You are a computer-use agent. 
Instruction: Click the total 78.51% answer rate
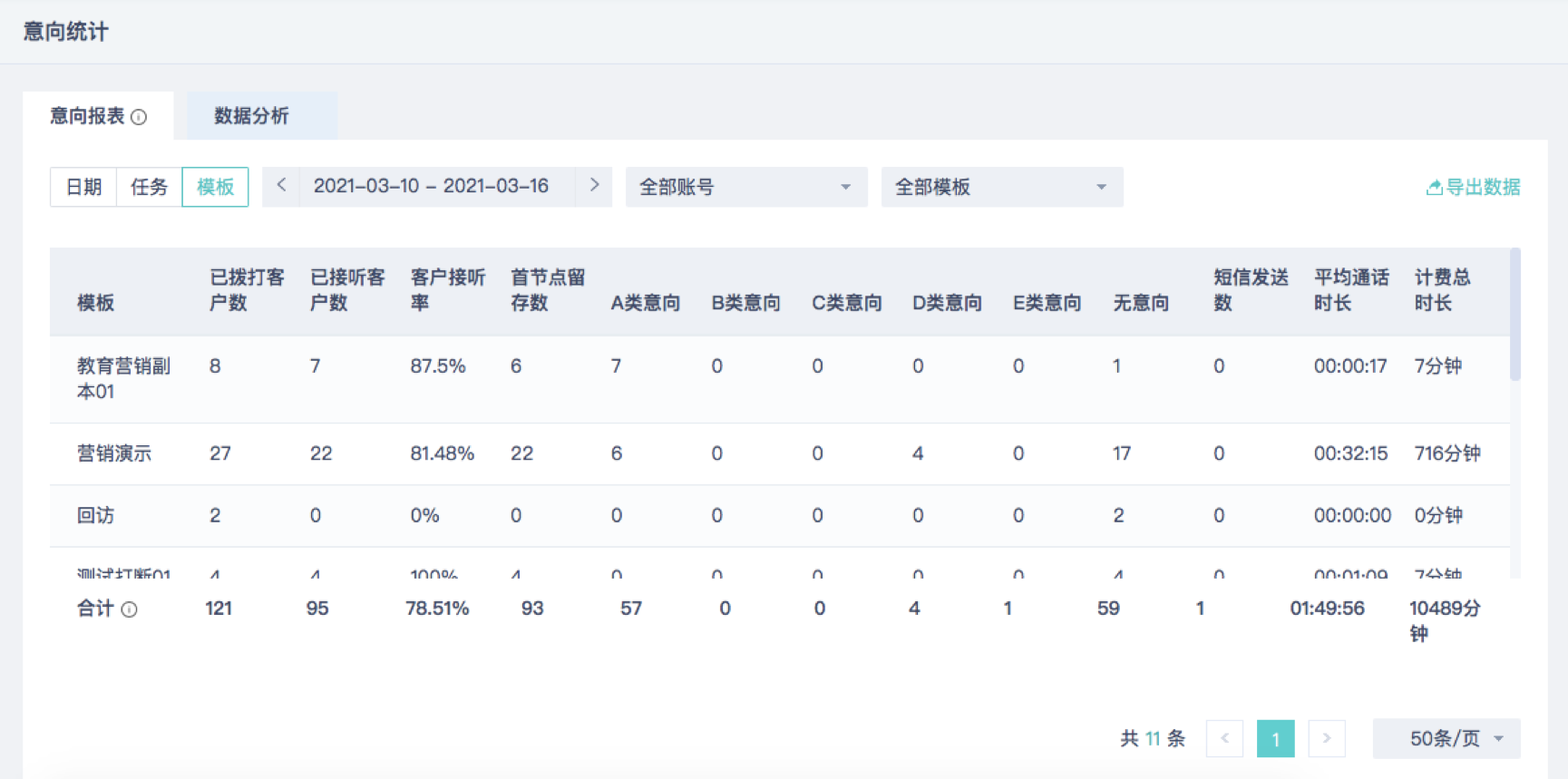[x=437, y=609]
